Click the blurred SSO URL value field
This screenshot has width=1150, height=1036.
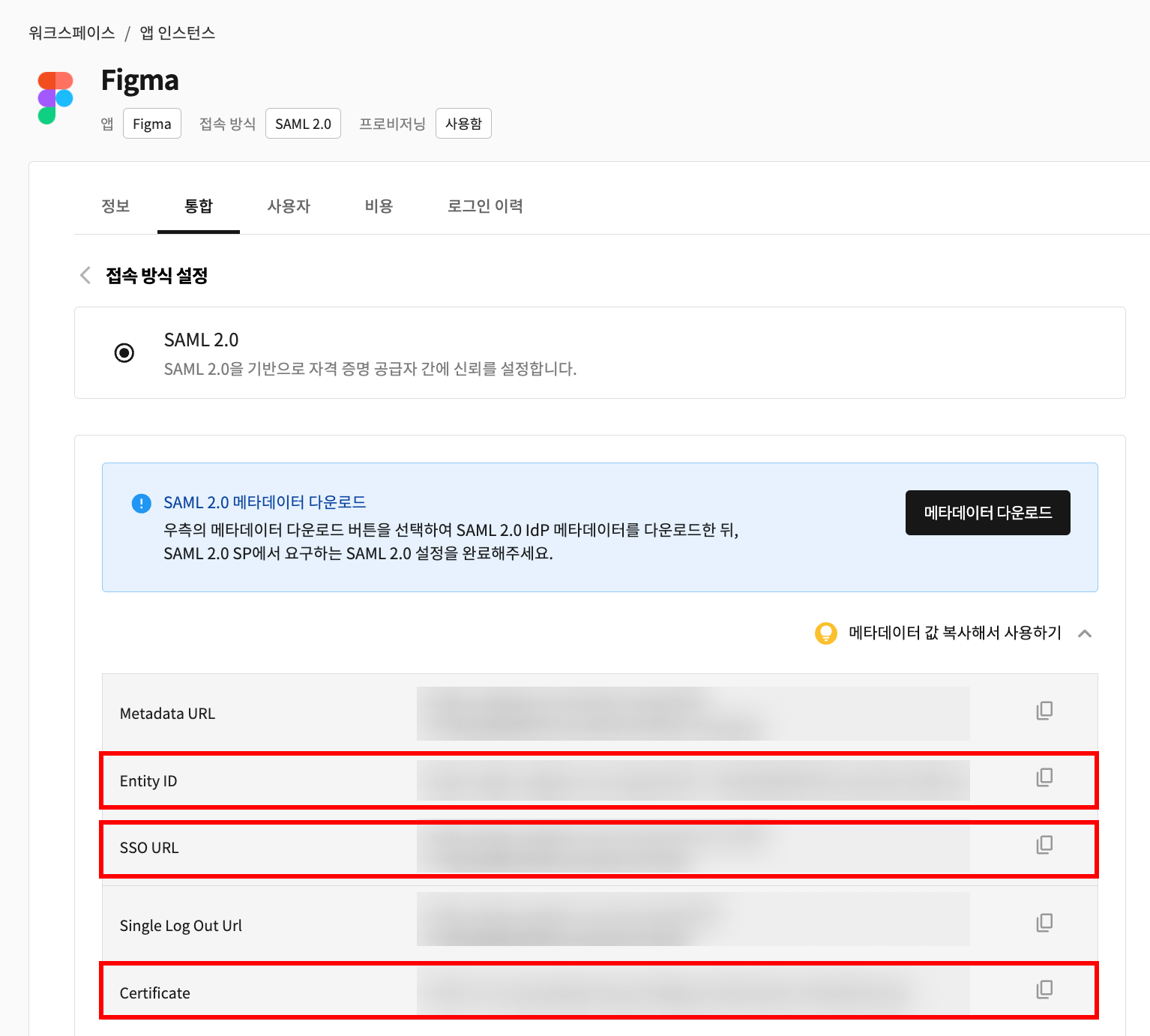click(693, 848)
